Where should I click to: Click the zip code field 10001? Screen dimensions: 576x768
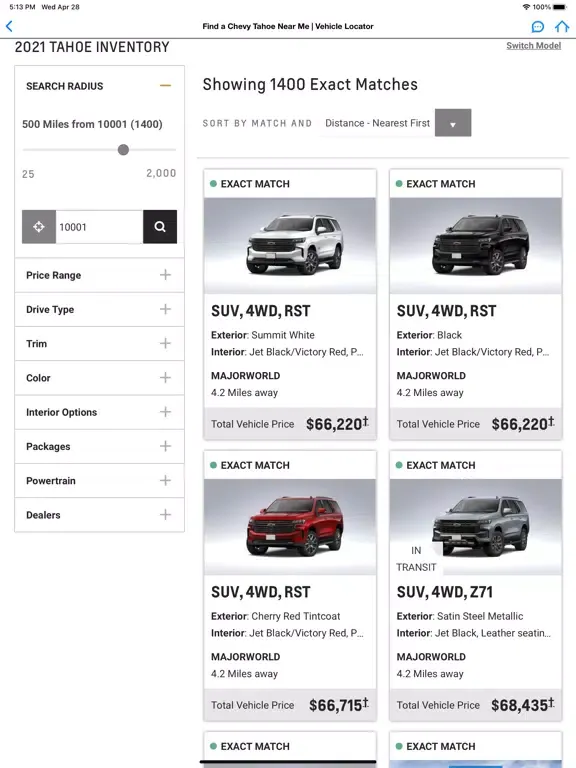99,227
